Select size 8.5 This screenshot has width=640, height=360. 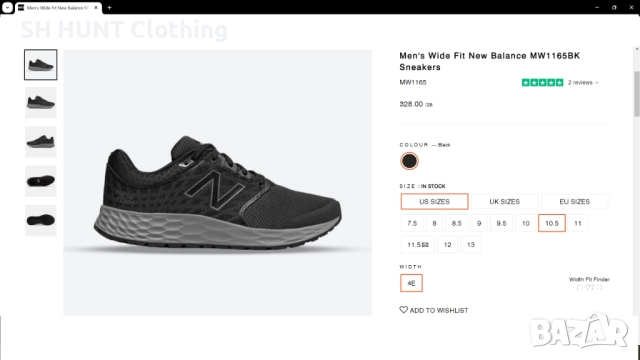pos(457,223)
